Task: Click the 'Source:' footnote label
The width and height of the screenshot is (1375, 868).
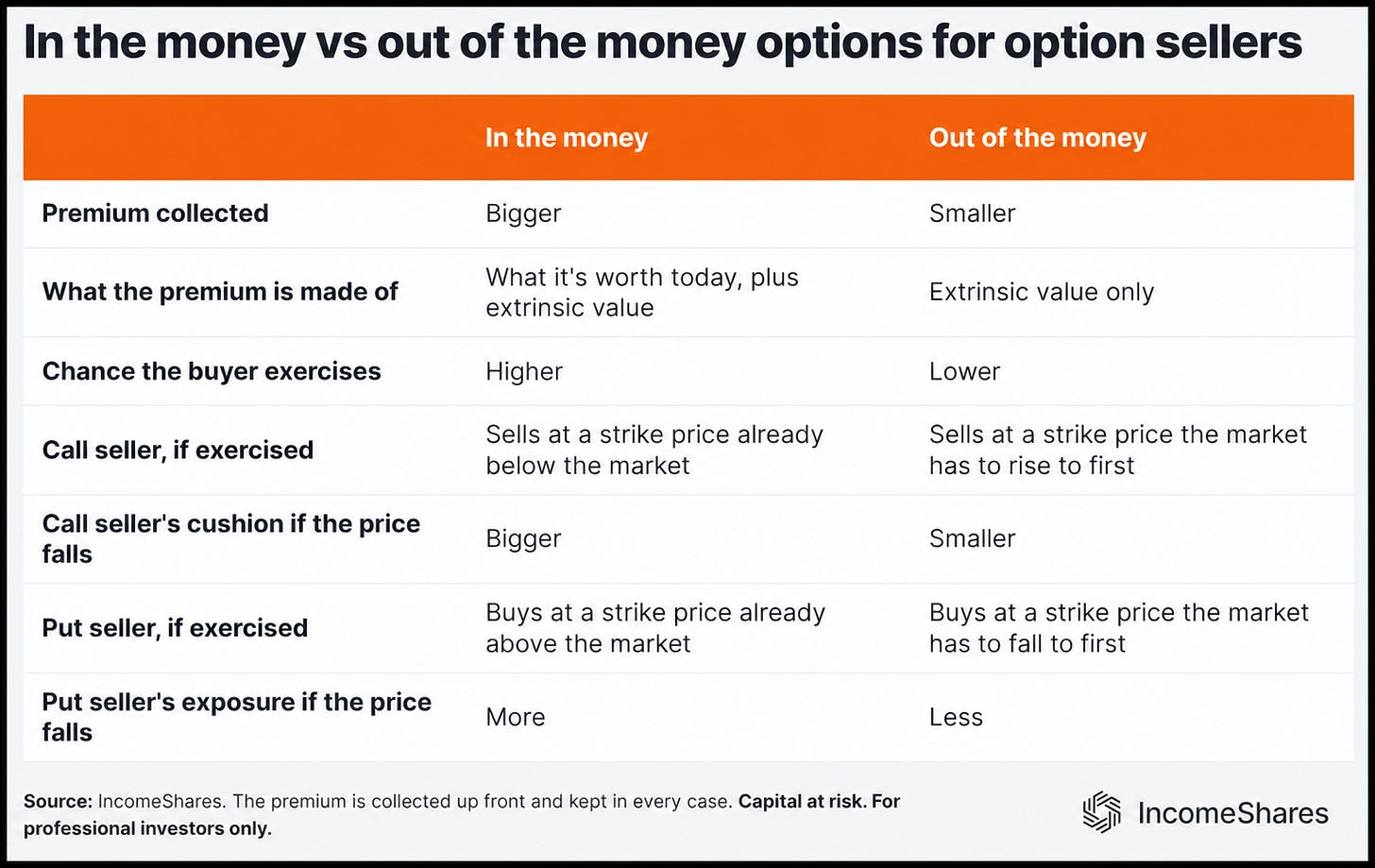Action: 58,802
